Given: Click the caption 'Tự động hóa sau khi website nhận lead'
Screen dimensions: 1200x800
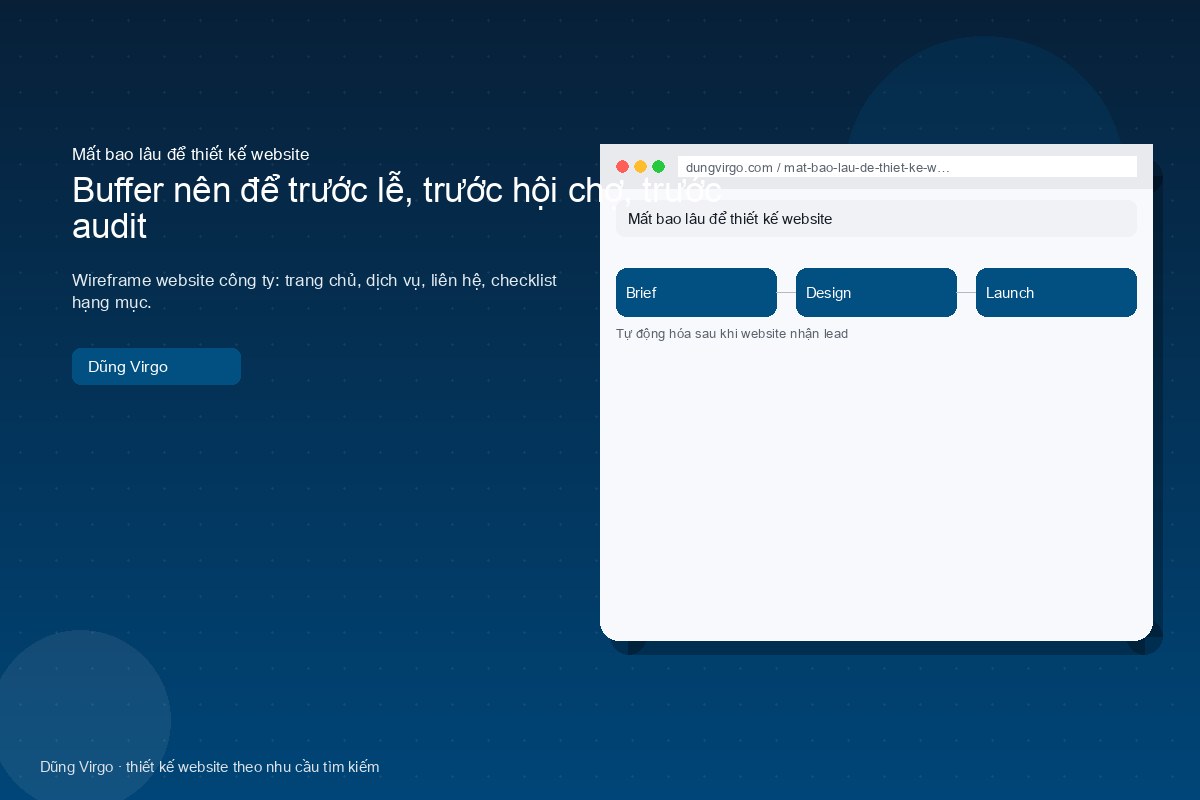Looking at the screenshot, I should point(732,334).
